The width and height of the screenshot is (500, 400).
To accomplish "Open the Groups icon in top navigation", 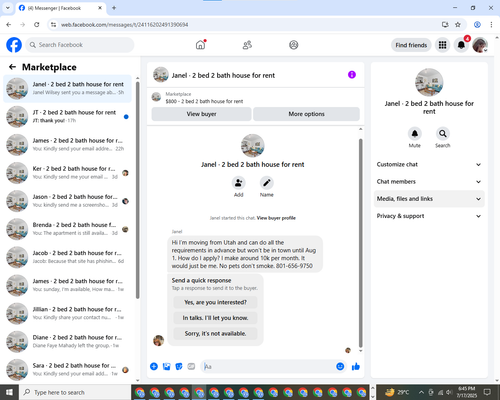I will tap(294, 45).
